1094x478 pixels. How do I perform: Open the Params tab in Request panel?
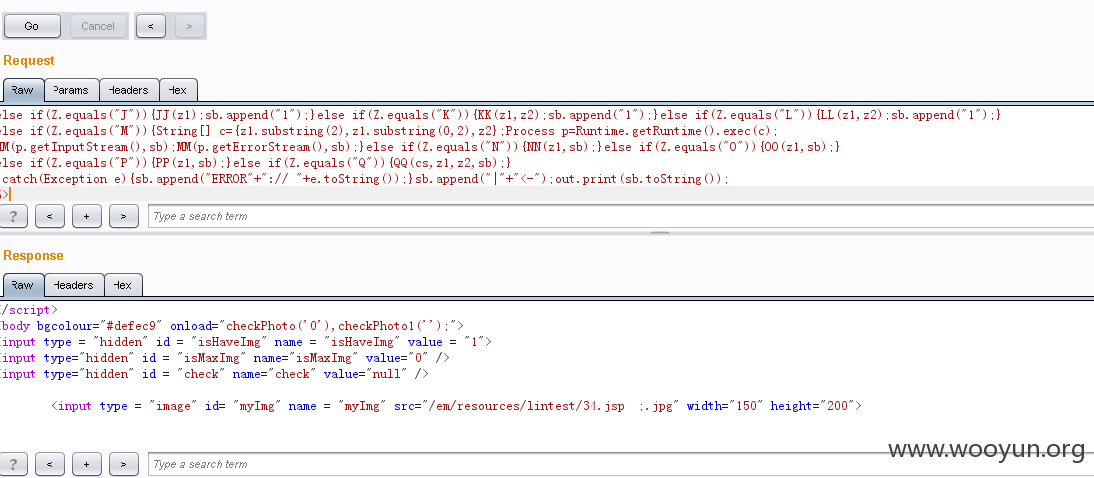click(x=71, y=90)
